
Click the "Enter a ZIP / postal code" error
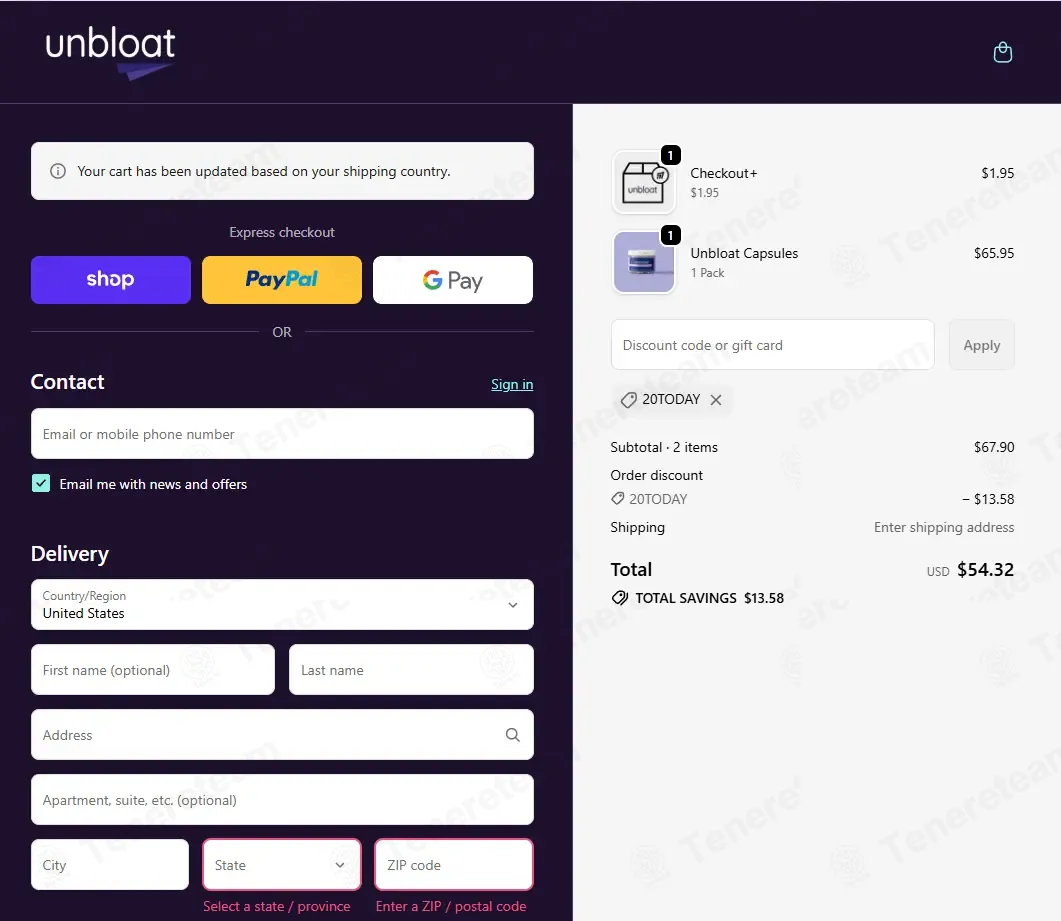451,906
